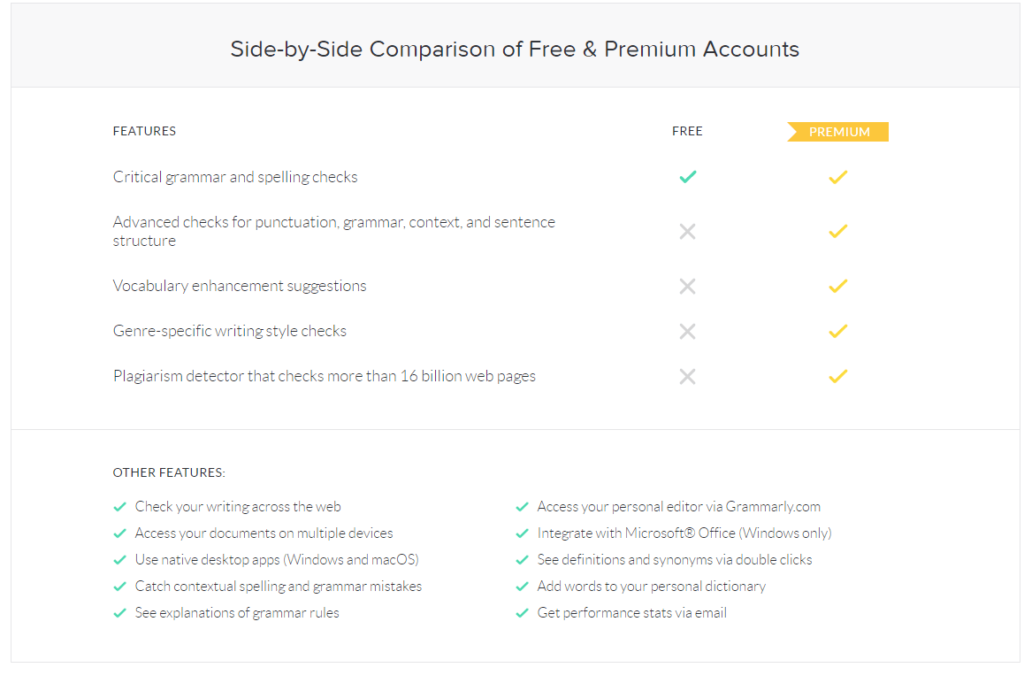1024x683 pixels.
Task: Click the checkmark beside Integrate with Microsoft Office
Action: [x=522, y=533]
